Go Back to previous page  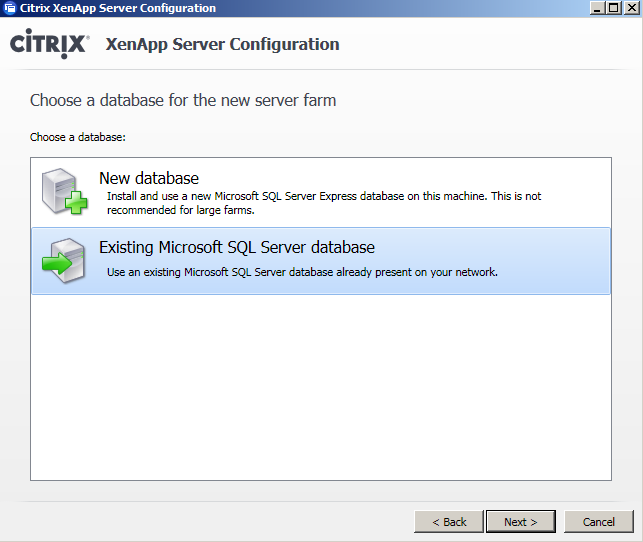click(x=449, y=522)
